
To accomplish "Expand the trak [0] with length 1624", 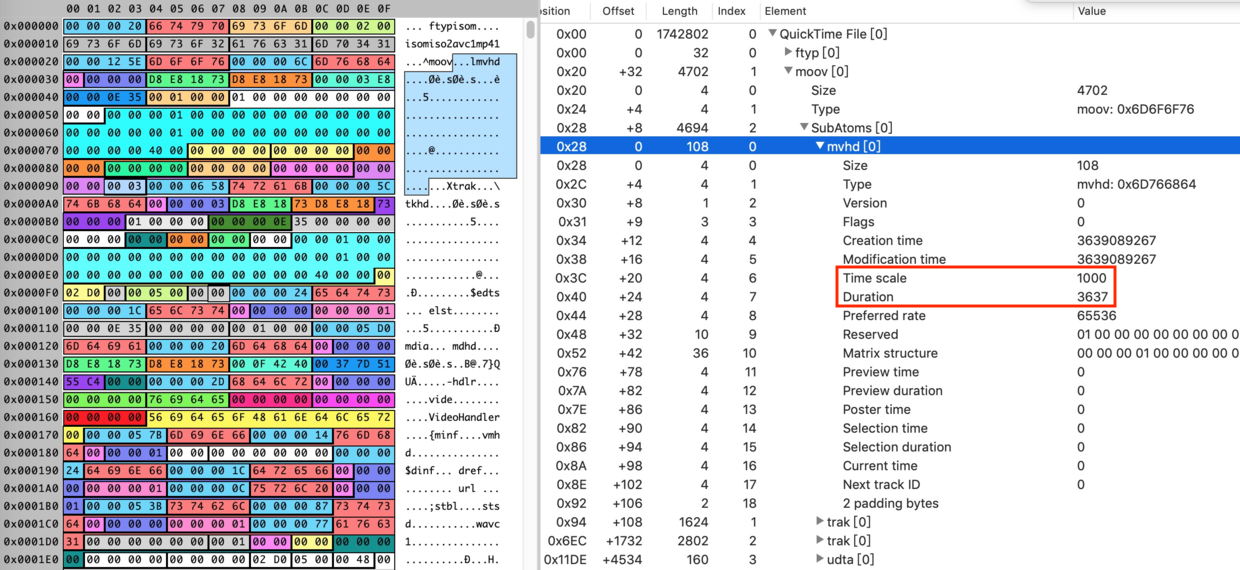I will [820, 522].
